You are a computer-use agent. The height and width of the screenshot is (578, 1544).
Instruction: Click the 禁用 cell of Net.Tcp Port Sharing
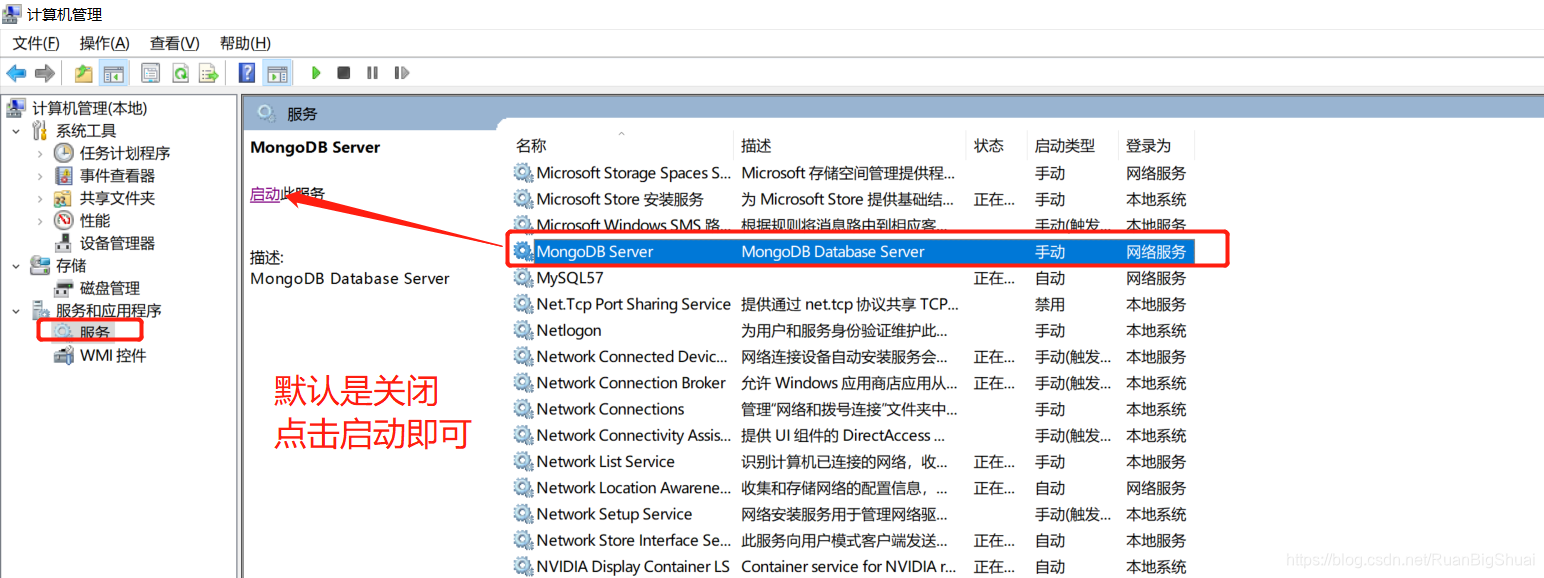pos(1050,304)
